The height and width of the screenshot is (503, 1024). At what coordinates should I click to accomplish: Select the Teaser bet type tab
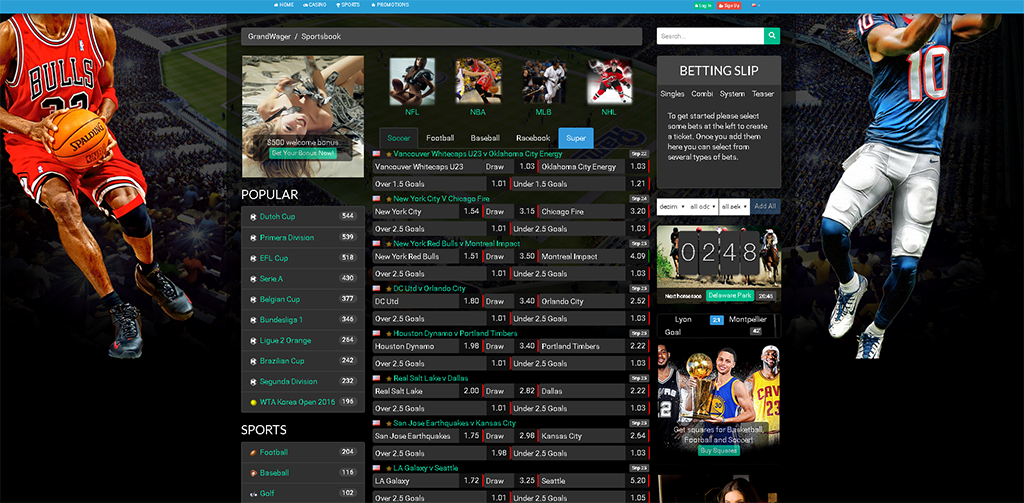[x=763, y=94]
